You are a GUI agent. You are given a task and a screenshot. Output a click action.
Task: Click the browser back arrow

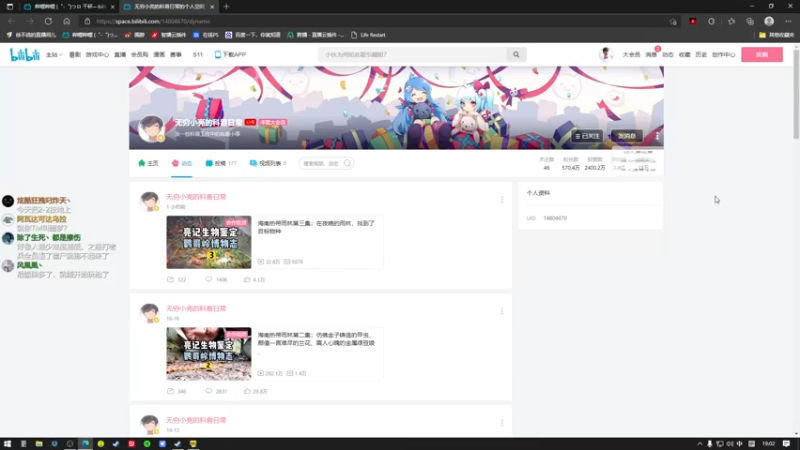click(x=12, y=21)
